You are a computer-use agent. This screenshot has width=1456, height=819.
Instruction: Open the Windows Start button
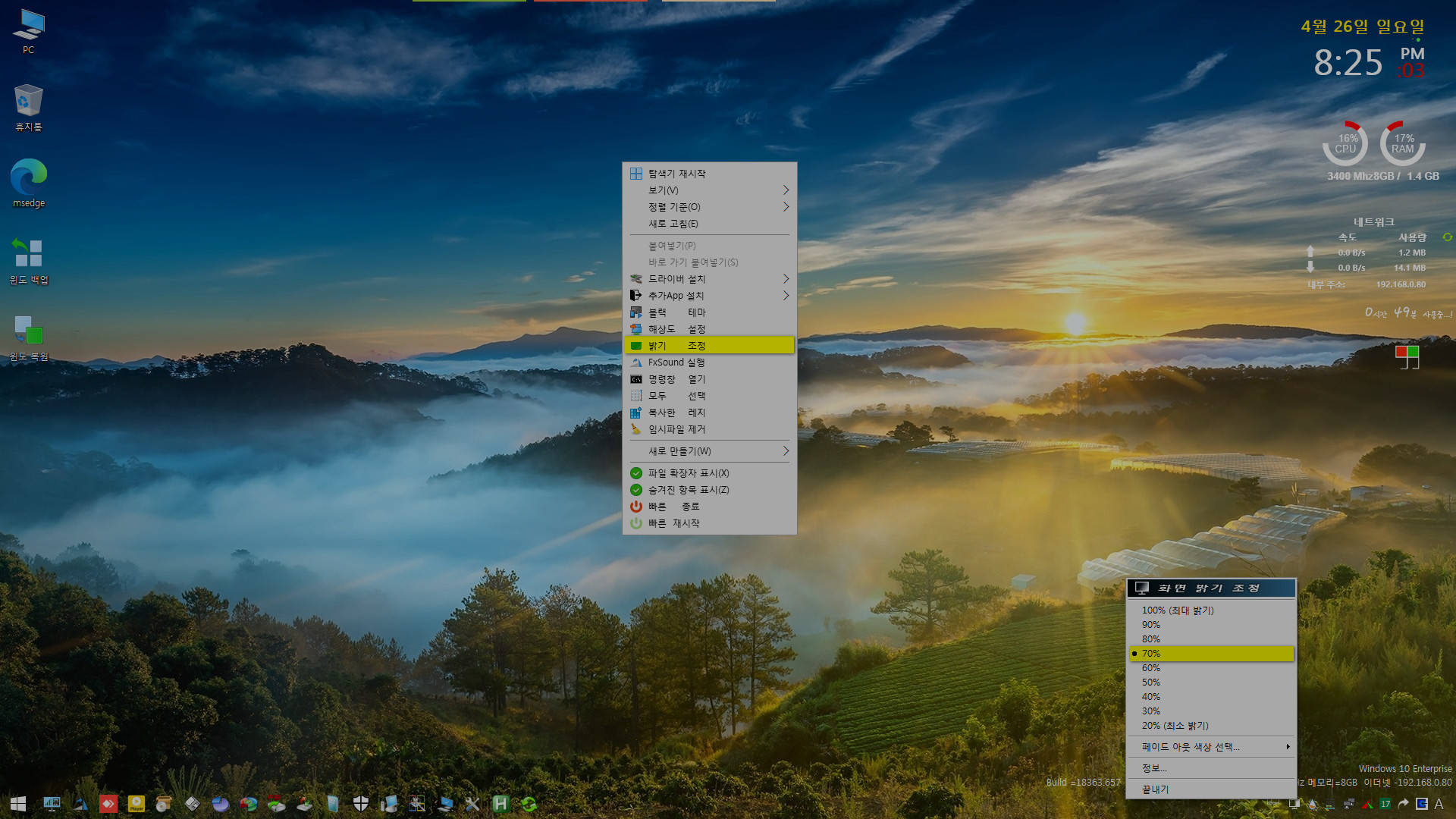(x=18, y=804)
